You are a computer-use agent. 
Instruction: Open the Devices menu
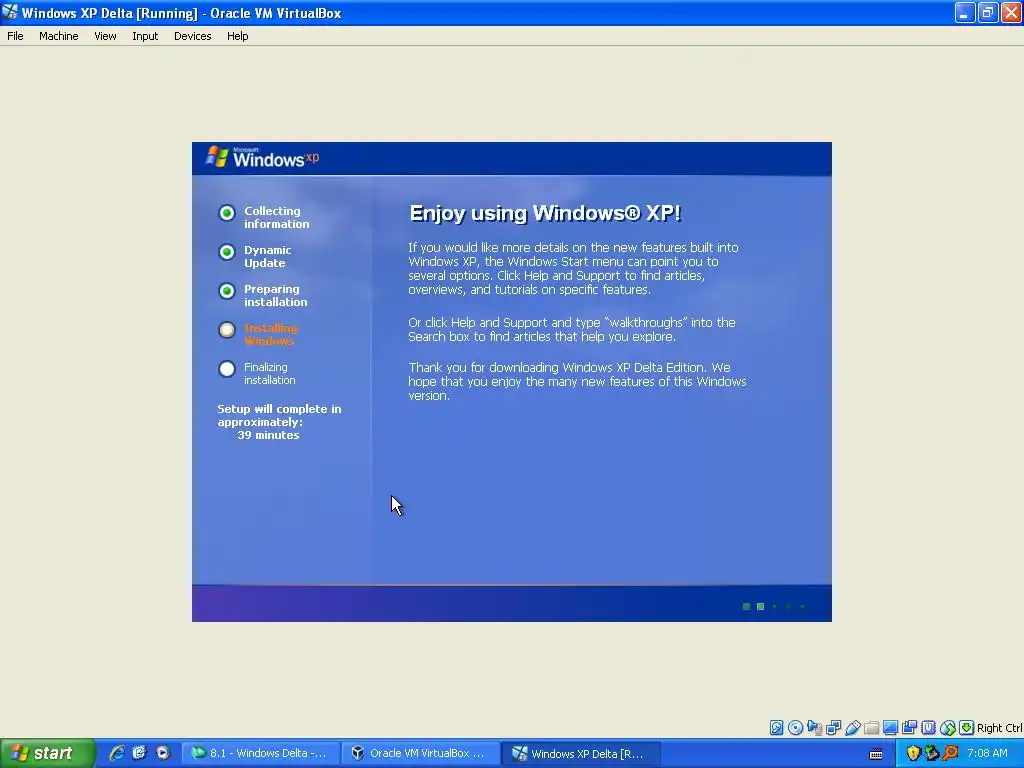tap(193, 36)
